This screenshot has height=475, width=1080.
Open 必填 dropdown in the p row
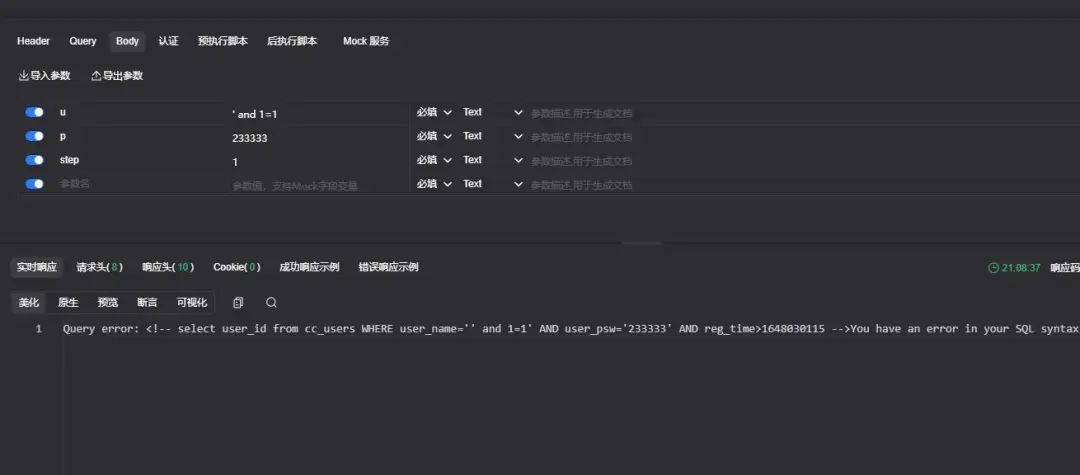click(434, 136)
